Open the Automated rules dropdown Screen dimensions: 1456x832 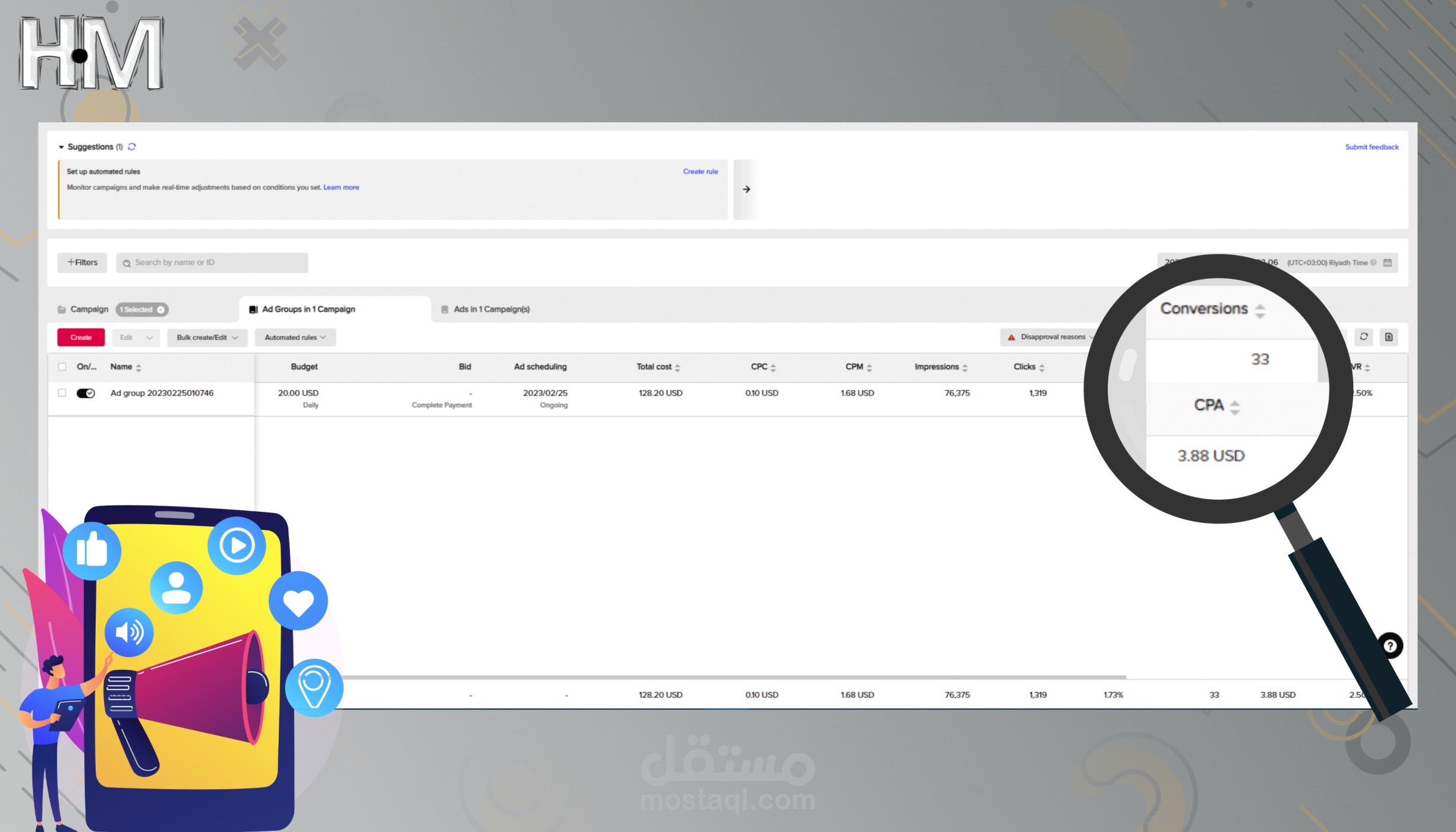pos(294,337)
